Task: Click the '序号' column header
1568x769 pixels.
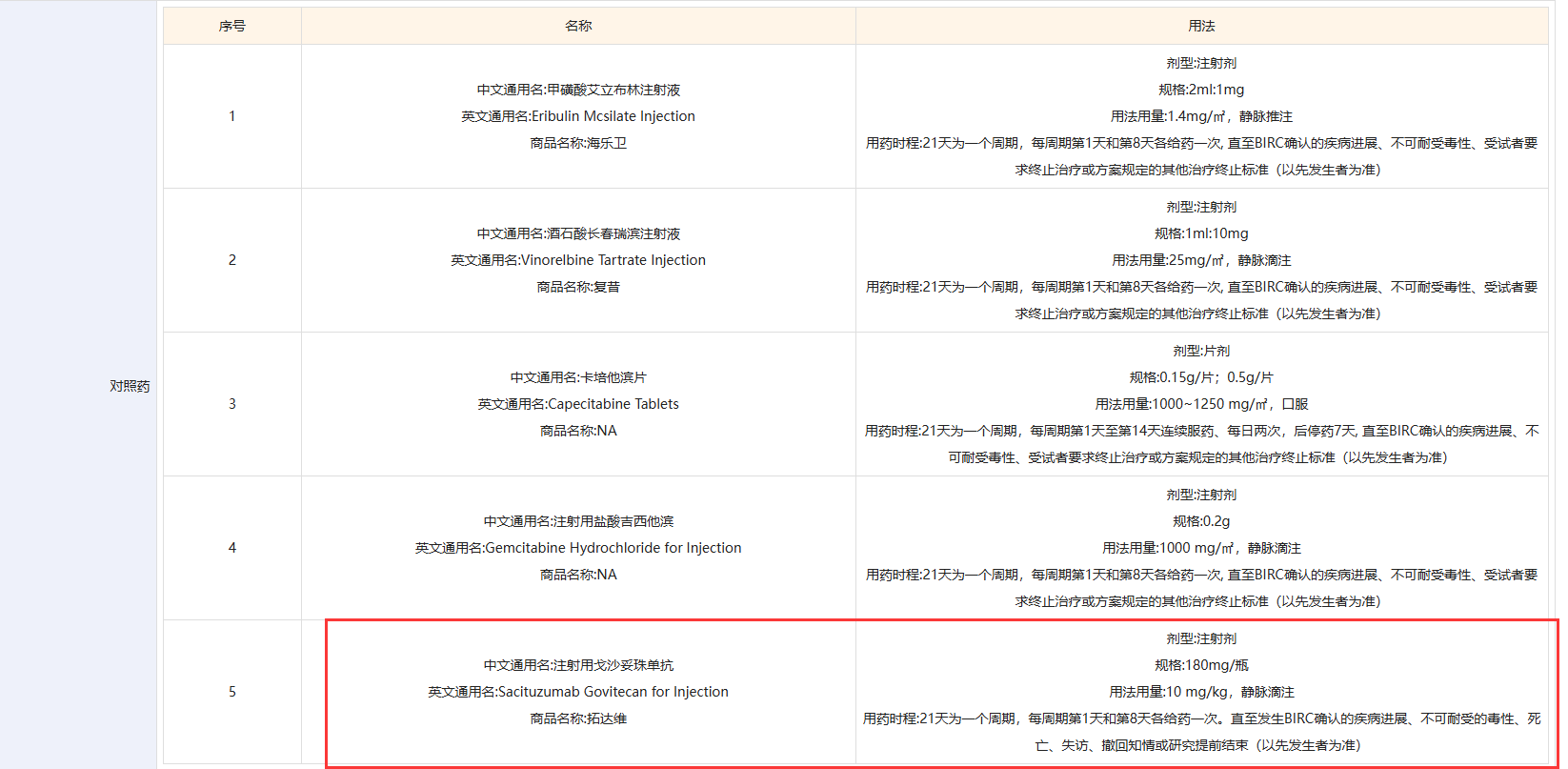Action: coord(231,26)
